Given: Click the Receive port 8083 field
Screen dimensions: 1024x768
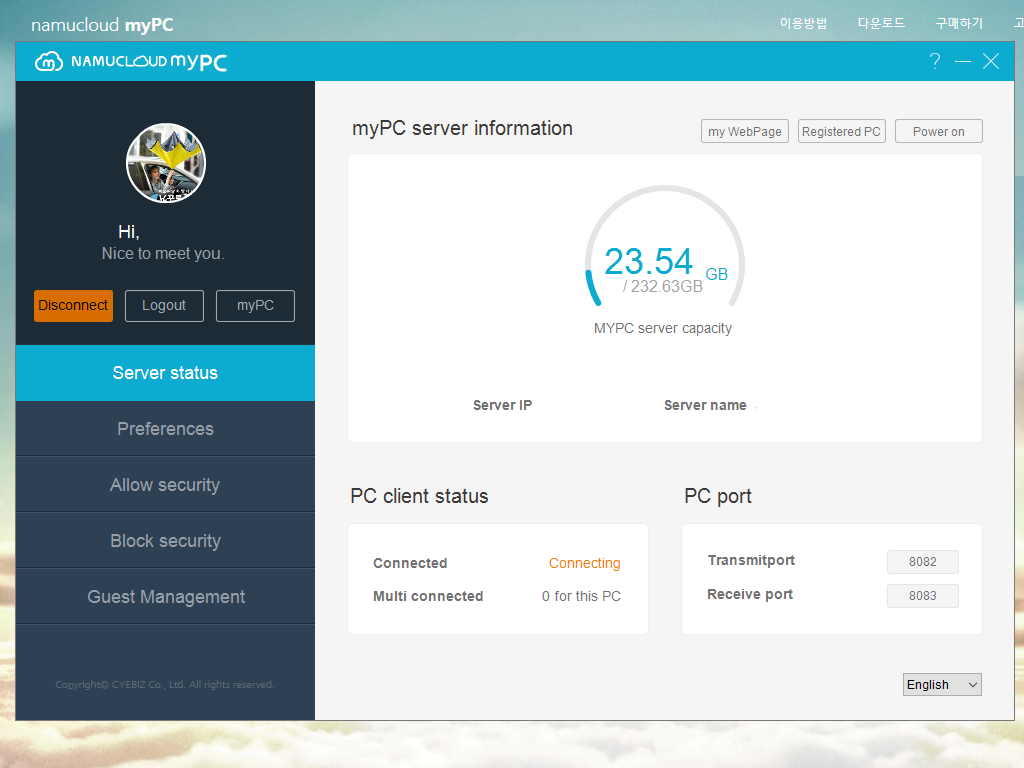Looking at the screenshot, I should [922, 596].
